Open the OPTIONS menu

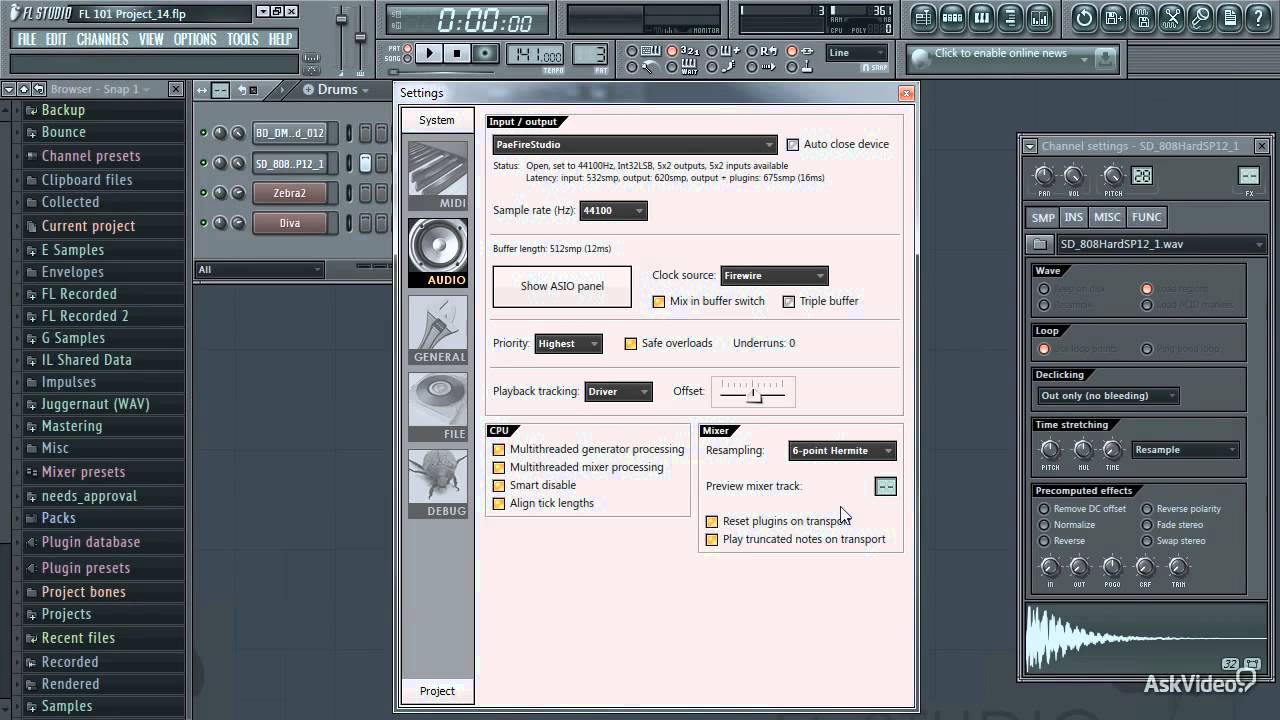pos(195,39)
